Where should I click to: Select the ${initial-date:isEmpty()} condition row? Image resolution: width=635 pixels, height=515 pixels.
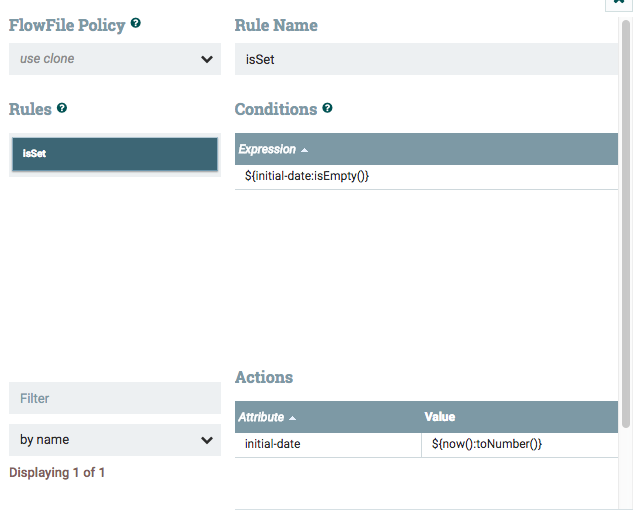426,177
